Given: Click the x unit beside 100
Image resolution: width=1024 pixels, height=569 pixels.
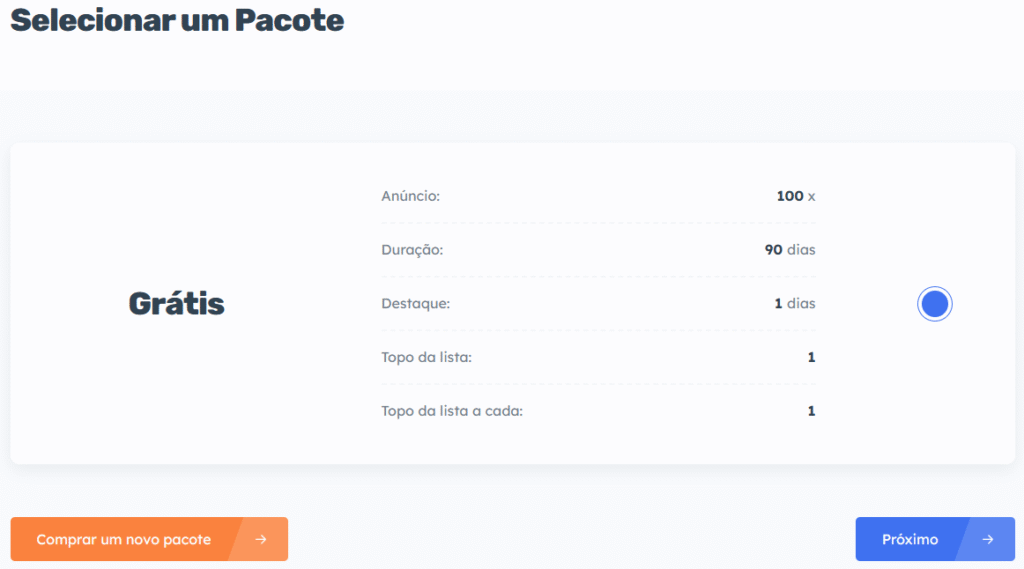Looking at the screenshot, I should [811, 196].
